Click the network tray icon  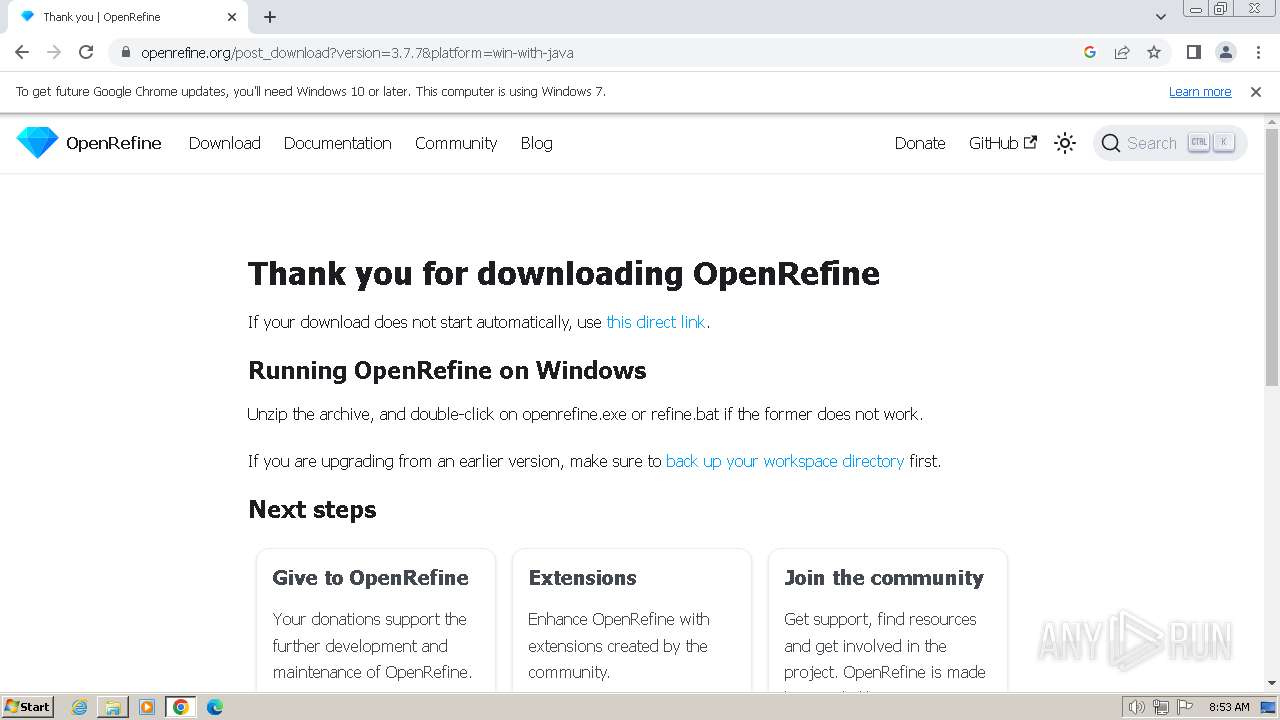tap(1161, 707)
